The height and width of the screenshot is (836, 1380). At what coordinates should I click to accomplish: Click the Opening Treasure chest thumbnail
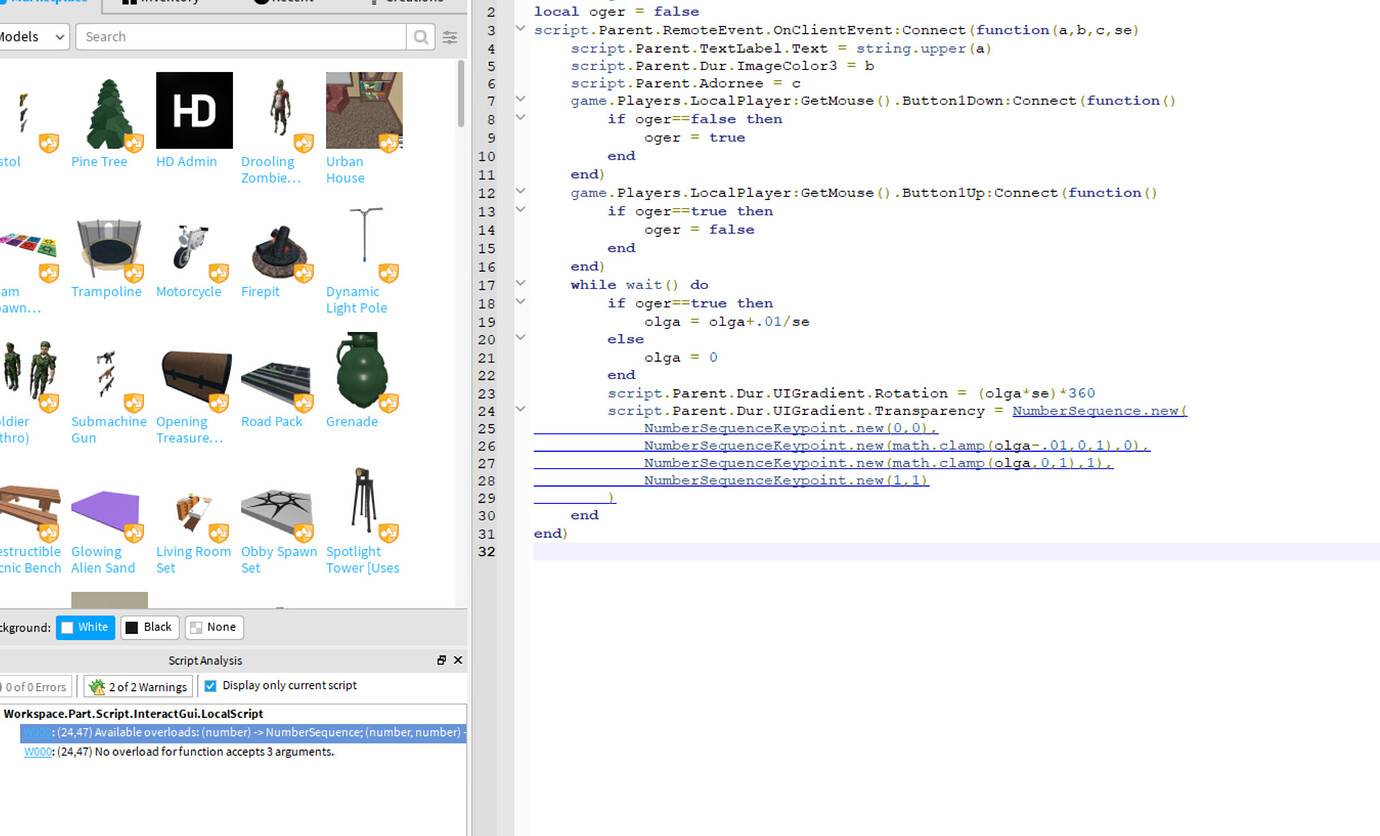[x=194, y=370]
